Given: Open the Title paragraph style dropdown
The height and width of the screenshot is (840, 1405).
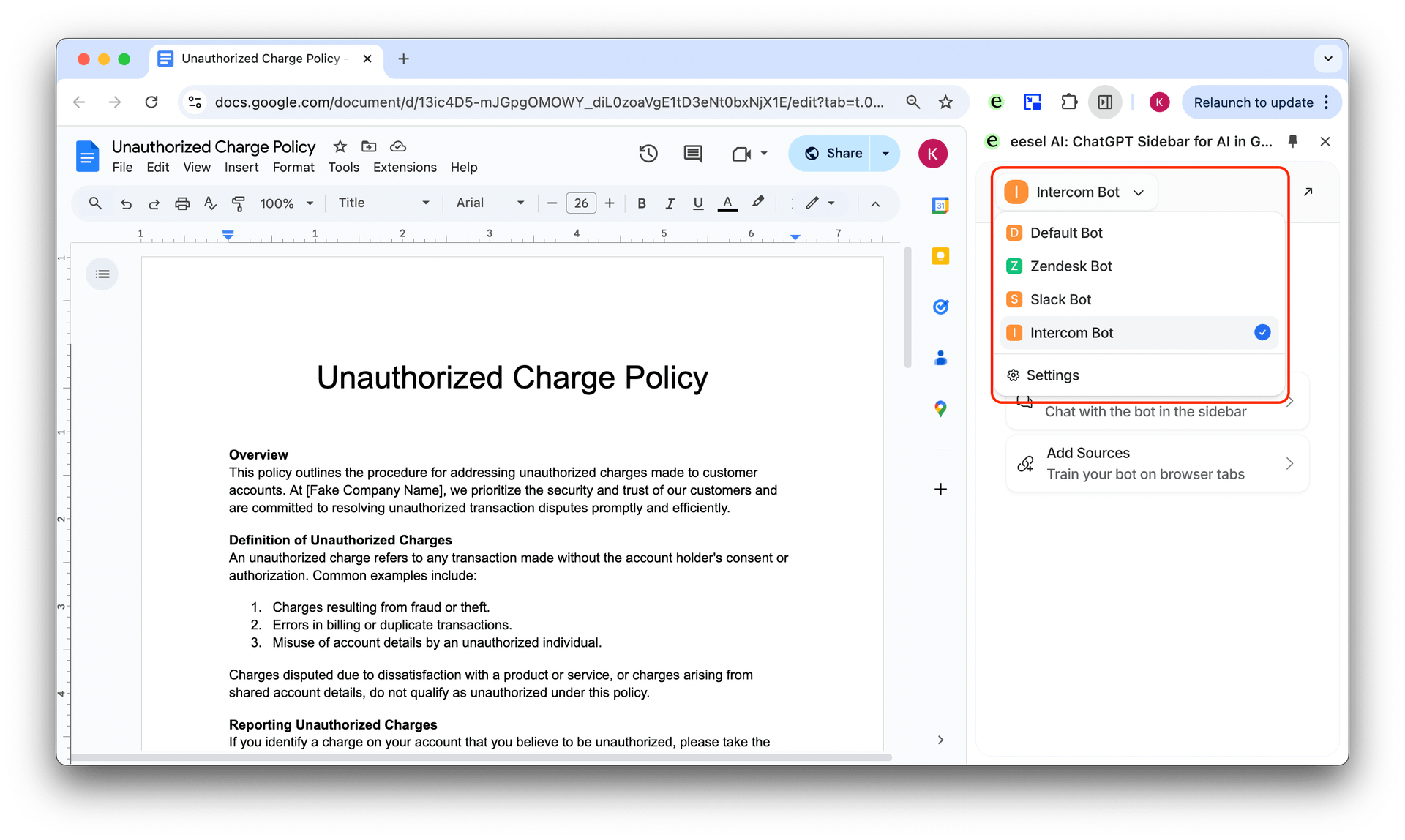Looking at the screenshot, I should pos(383,203).
